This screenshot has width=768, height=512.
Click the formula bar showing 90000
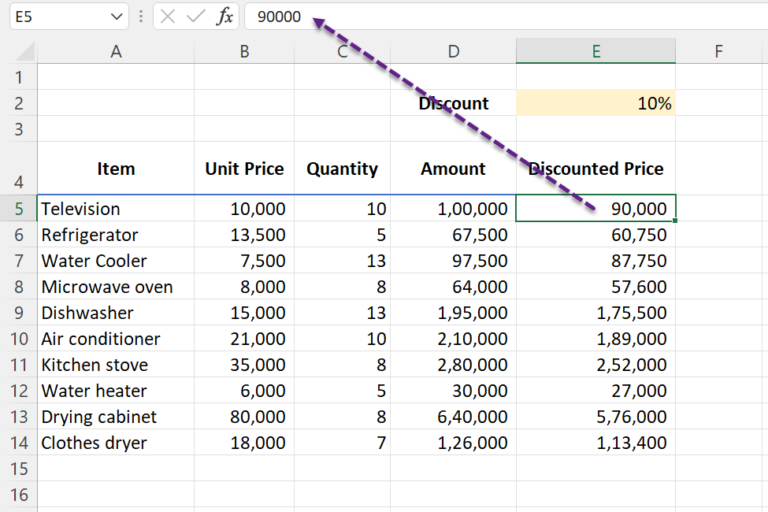click(x=505, y=17)
